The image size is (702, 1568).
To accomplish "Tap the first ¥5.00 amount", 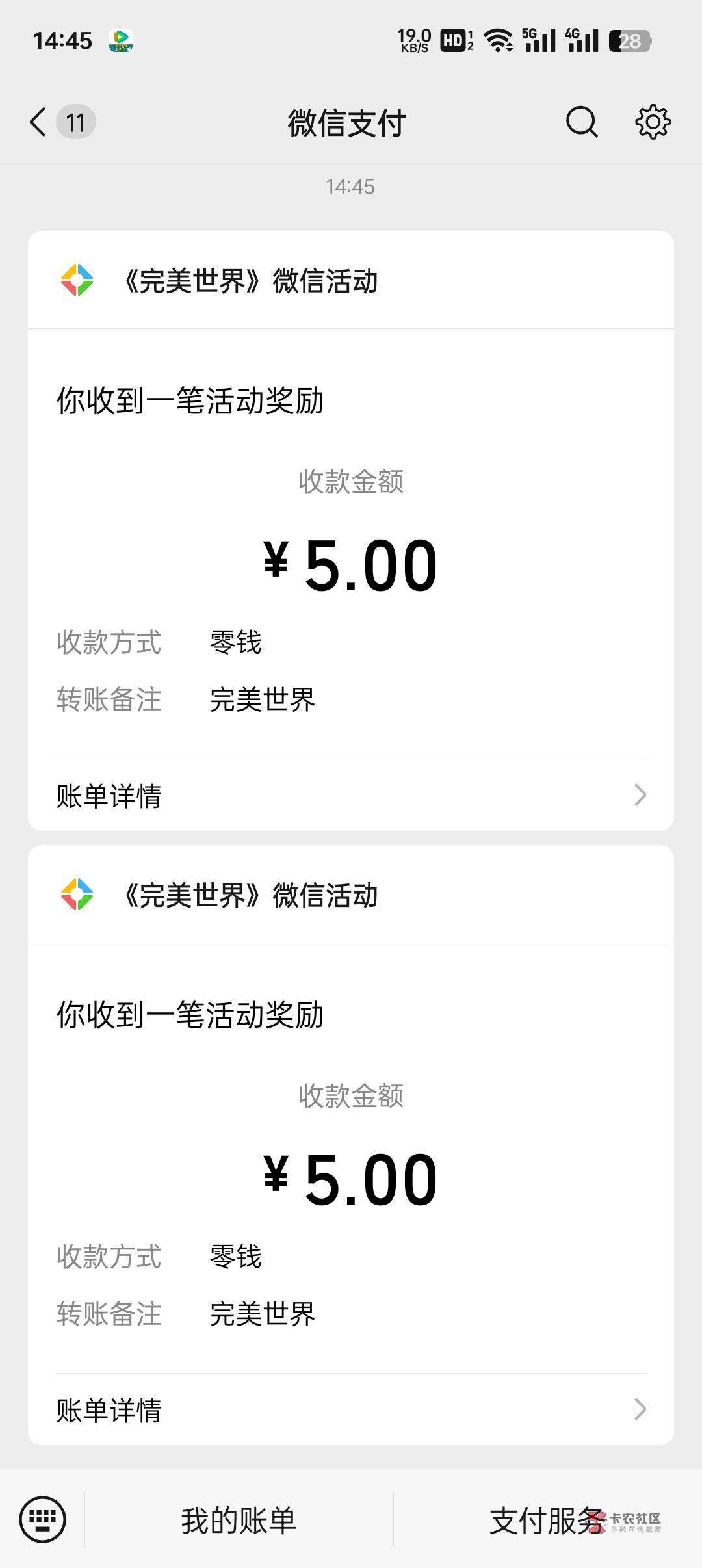I will coord(350,566).
